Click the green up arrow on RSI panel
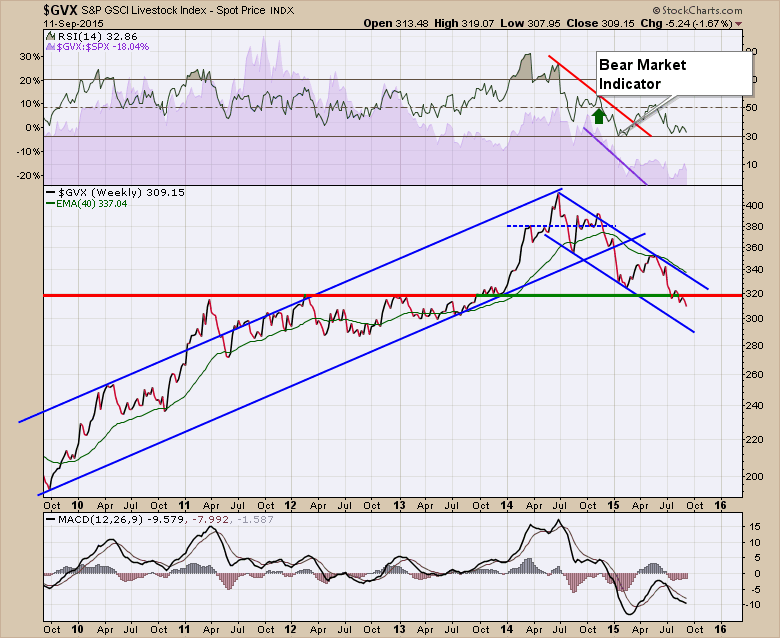Screen dimensions: 780x638 [x=599, y=116]
